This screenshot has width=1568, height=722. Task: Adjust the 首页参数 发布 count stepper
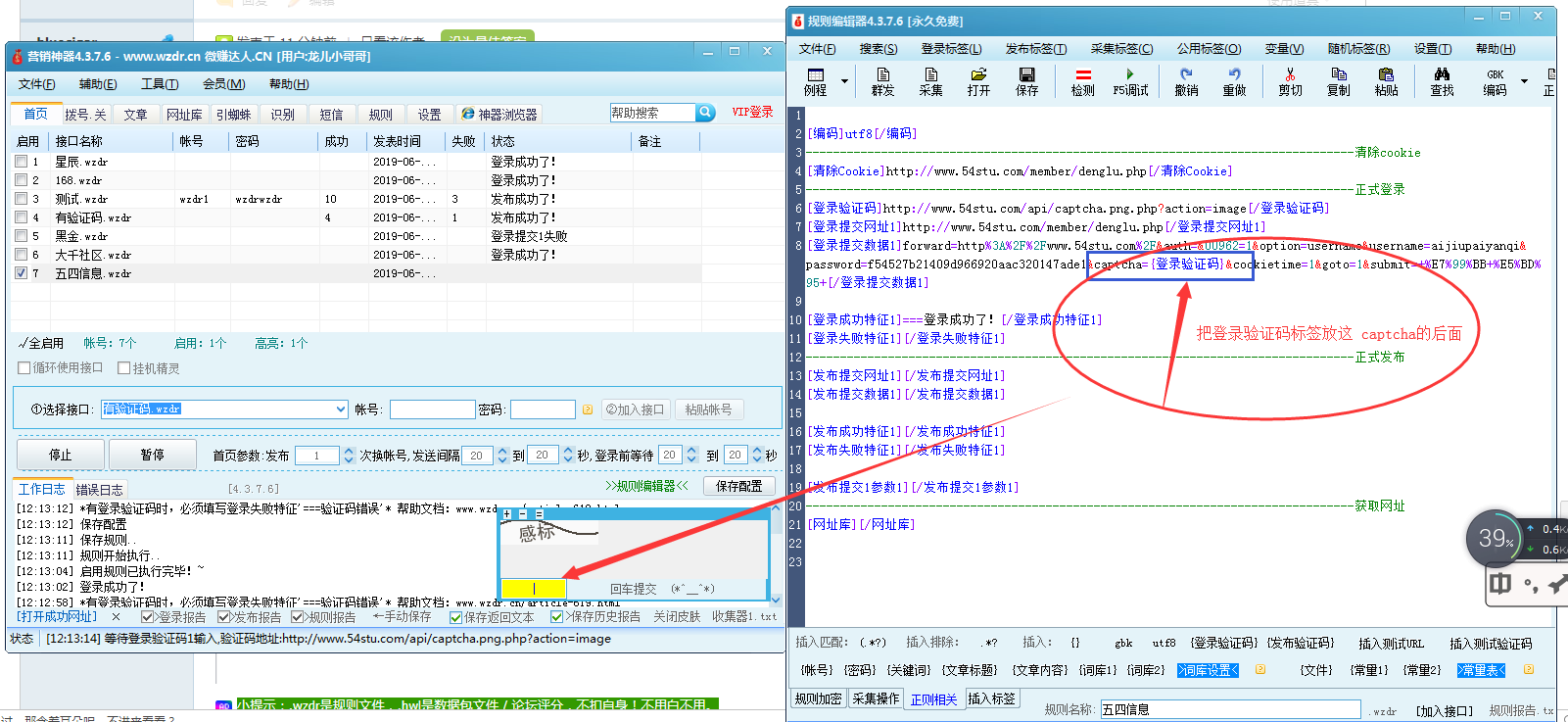click(x=348, y=455)
